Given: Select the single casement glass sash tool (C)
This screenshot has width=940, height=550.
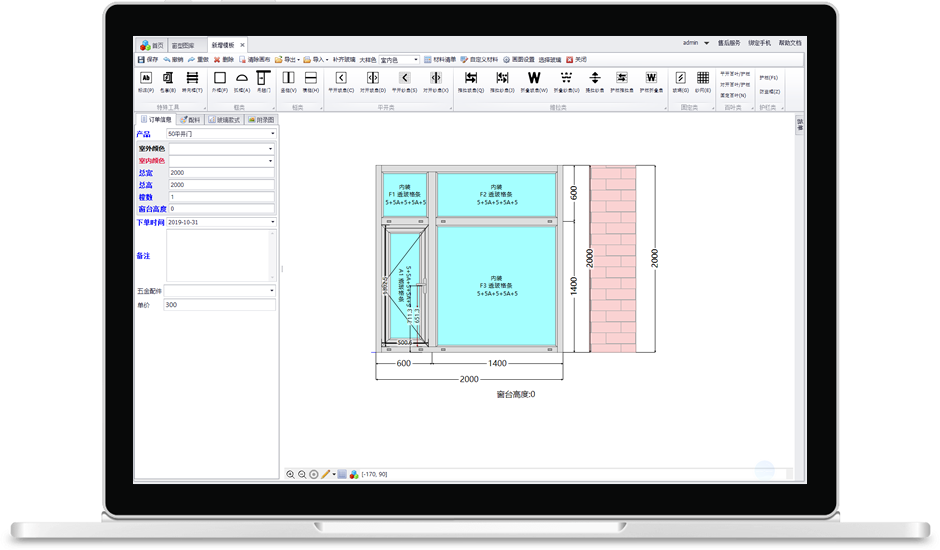Looking at the screenshot, I should pyautogui.click(x=341, y=82).
